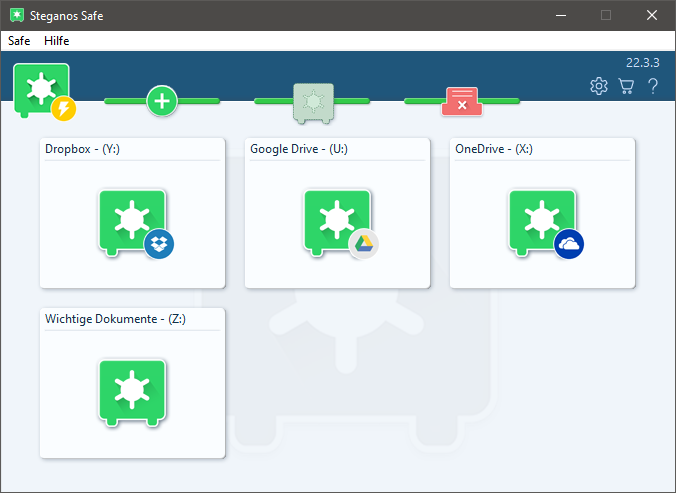Click the large safe with lightning bolt icon
676x493 pixels.
point(44,92)
